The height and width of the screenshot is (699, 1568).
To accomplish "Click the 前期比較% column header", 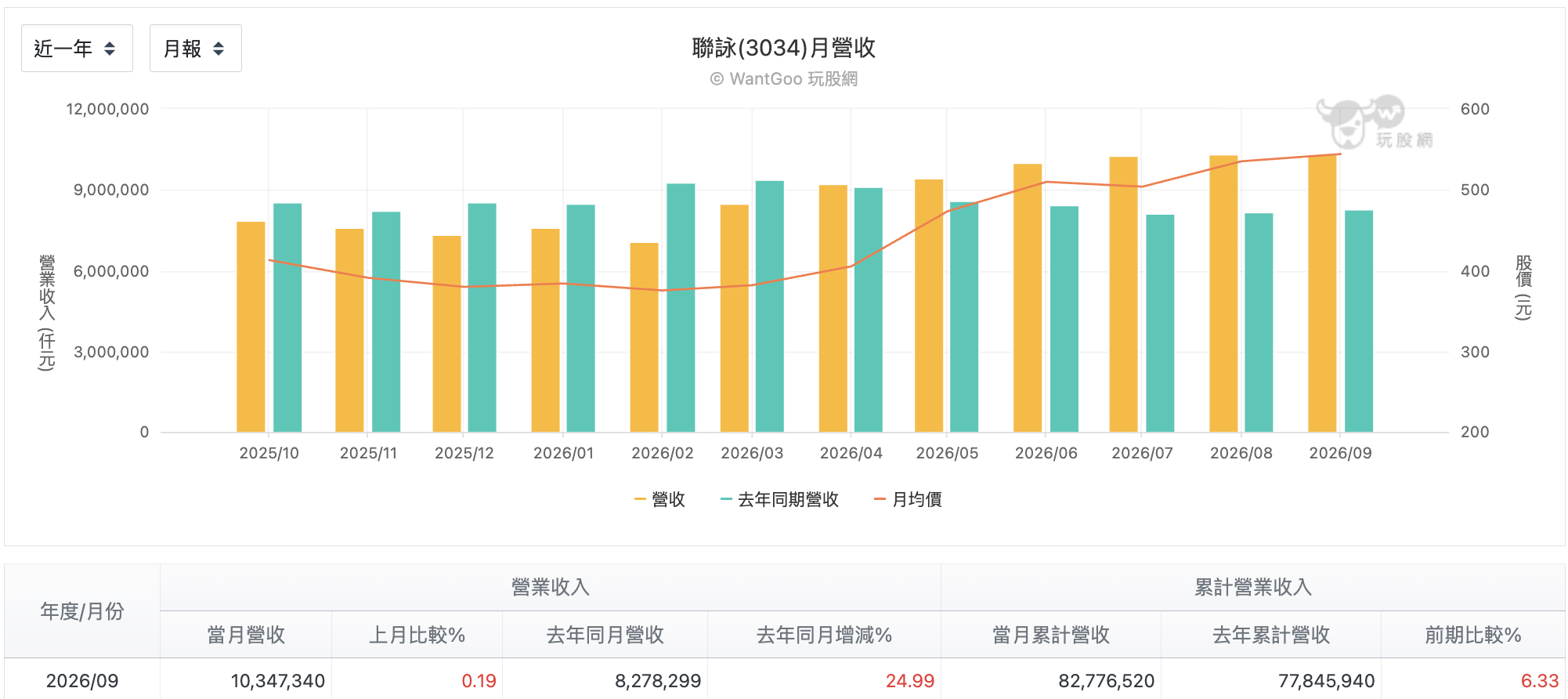I will (x=1473, y=635).
